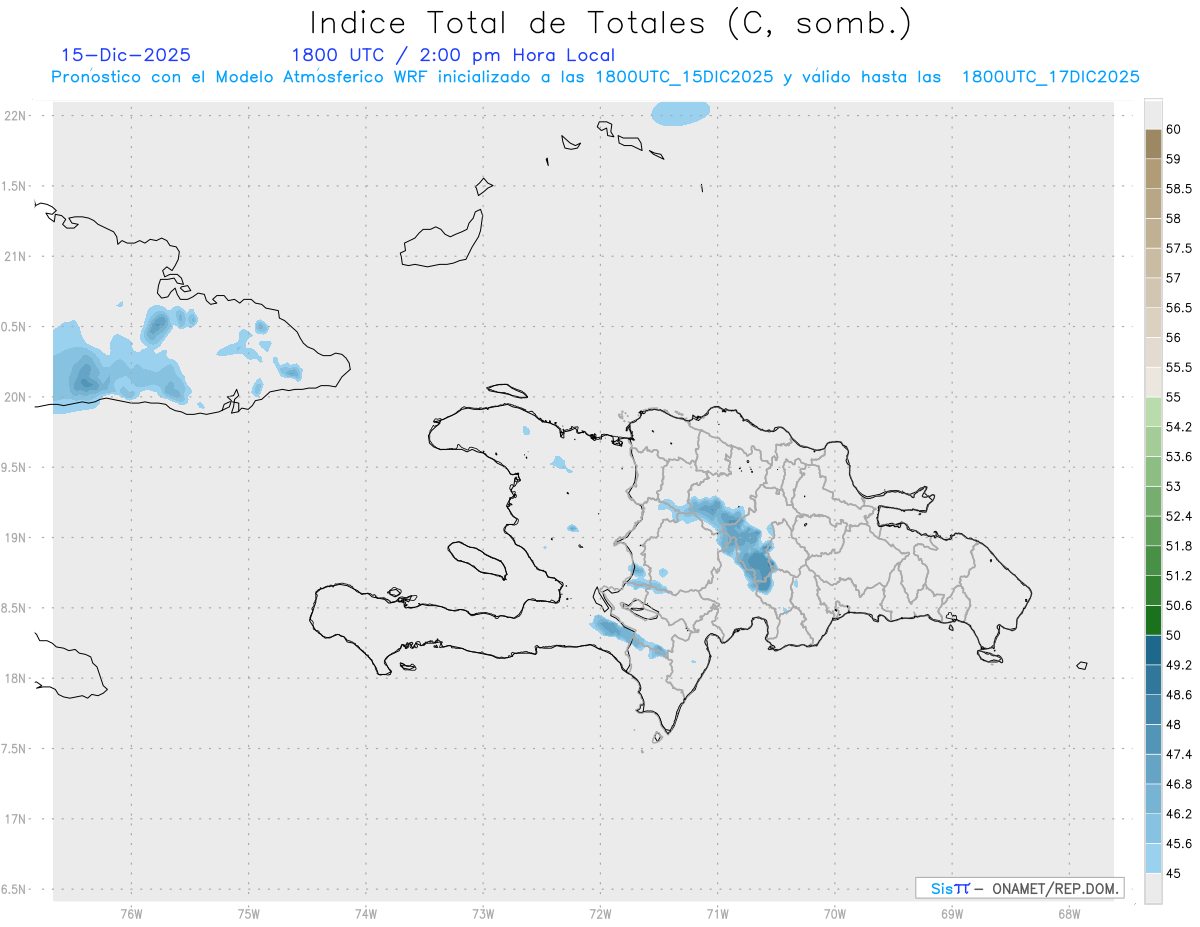1200x927 pixels.
Task: Click the colorbar value '59'
Action: coord(1173,159)
